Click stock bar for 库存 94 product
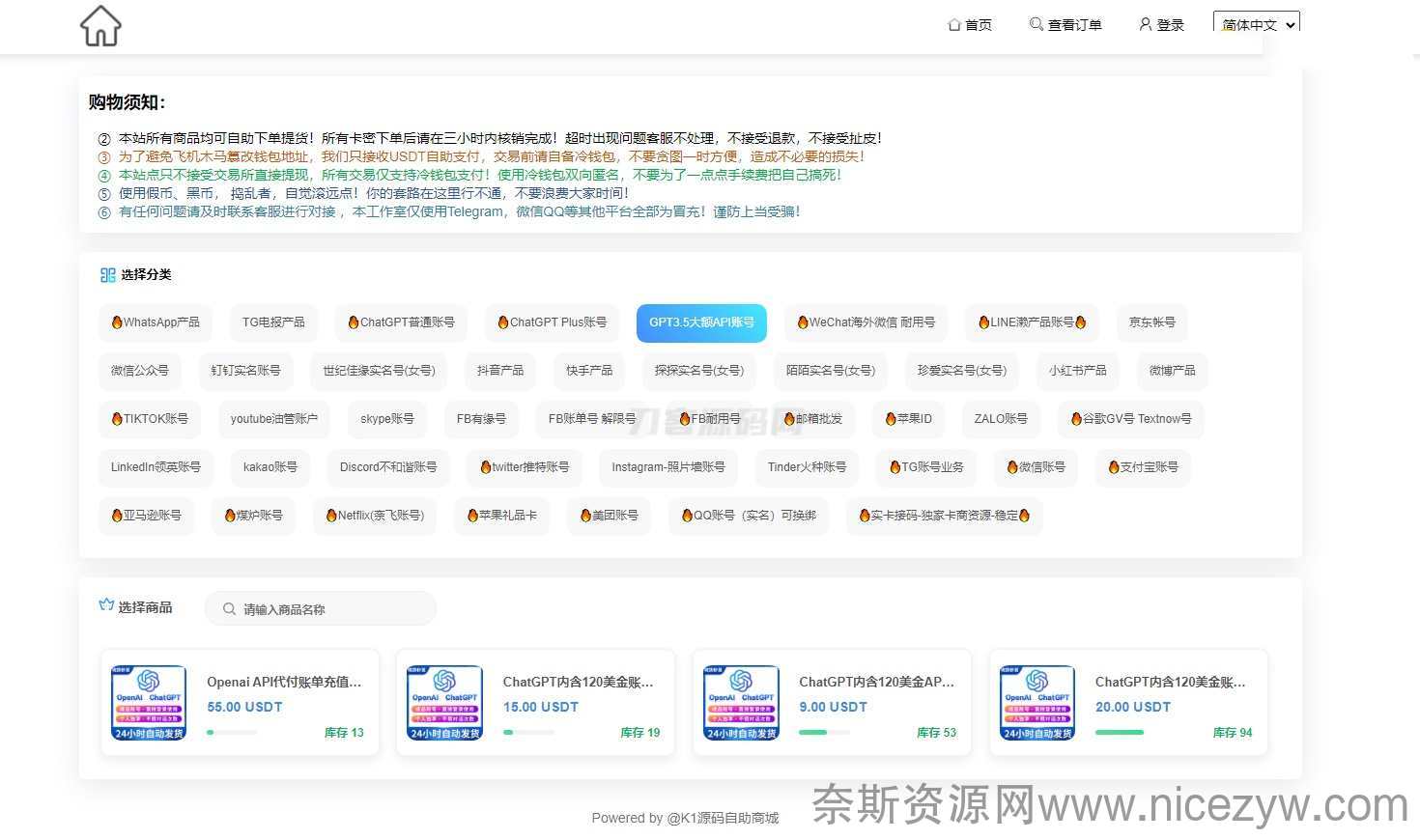Viewport: 1420px width, 840px height. [1121, 732]
